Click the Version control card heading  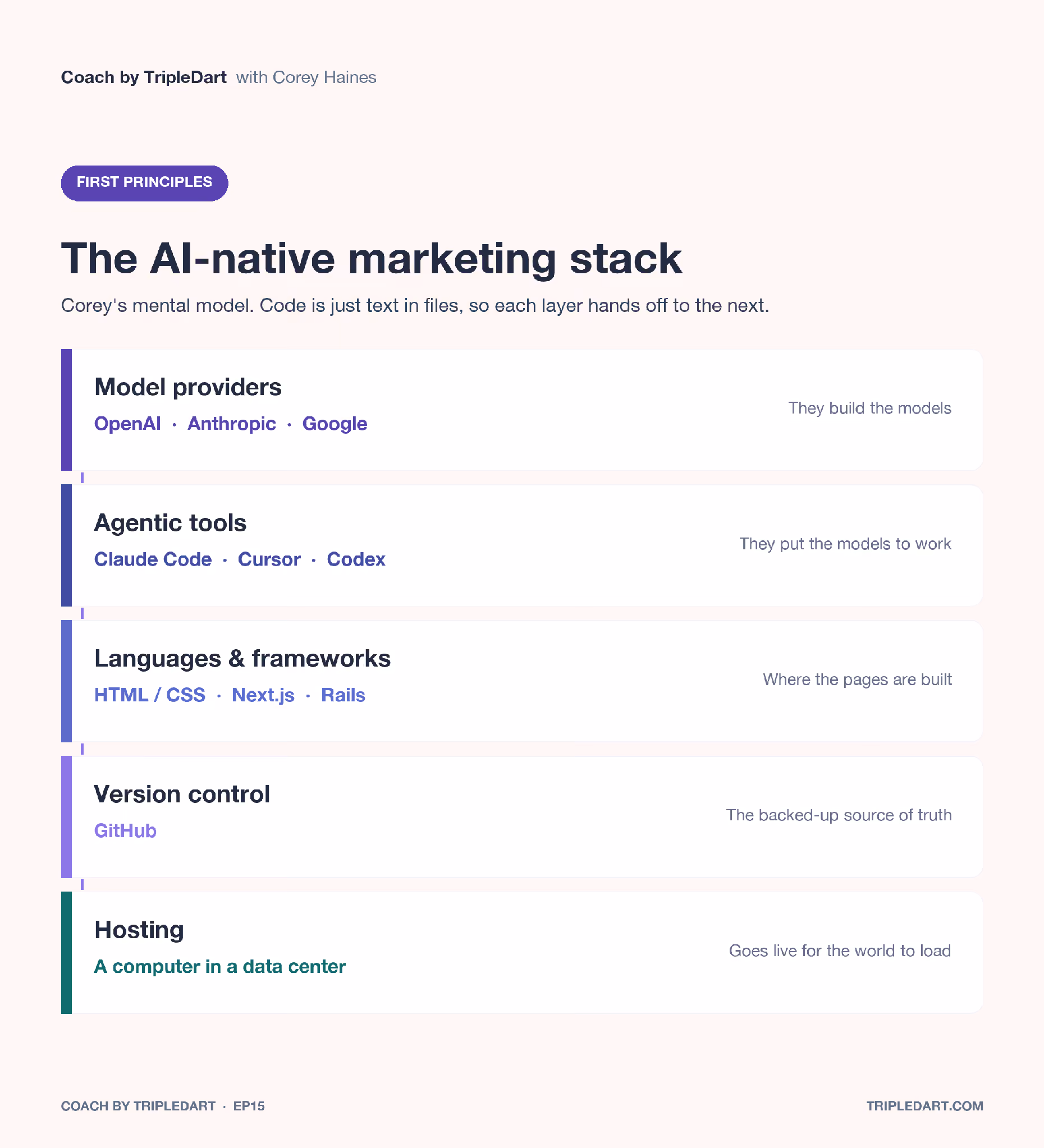(x=182, y=793)
